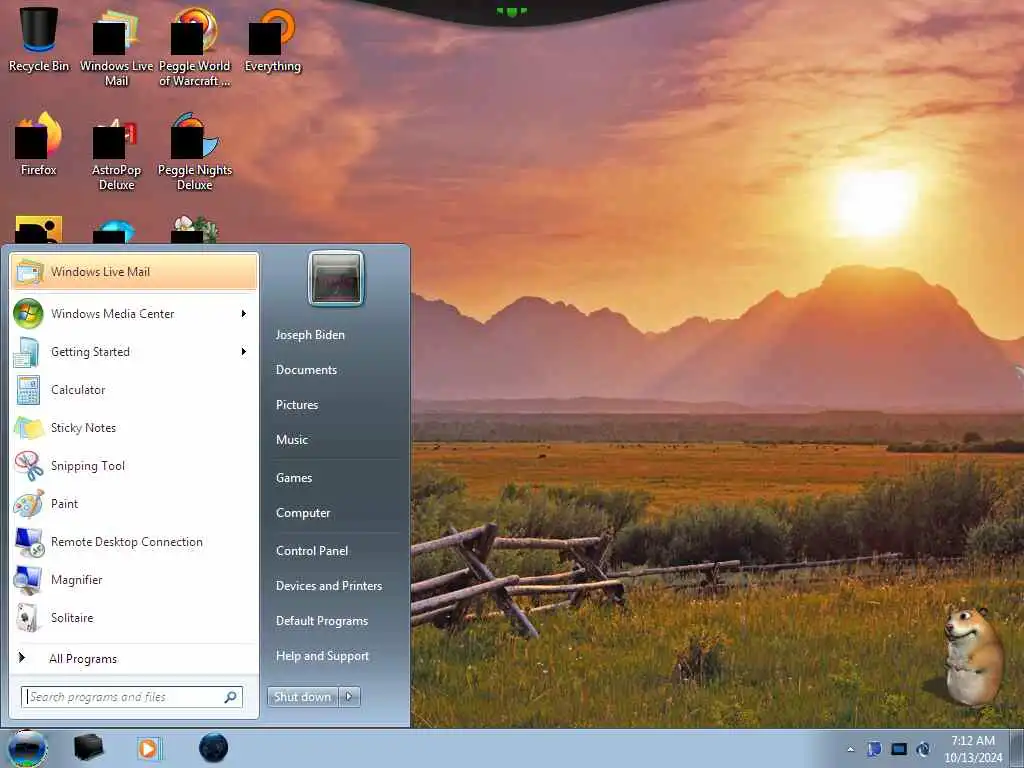Click the monitor network tray icon
Image resolution: width=1024 pixels, height=768 pixels.
pyautogui.click(x=899, y=749)
